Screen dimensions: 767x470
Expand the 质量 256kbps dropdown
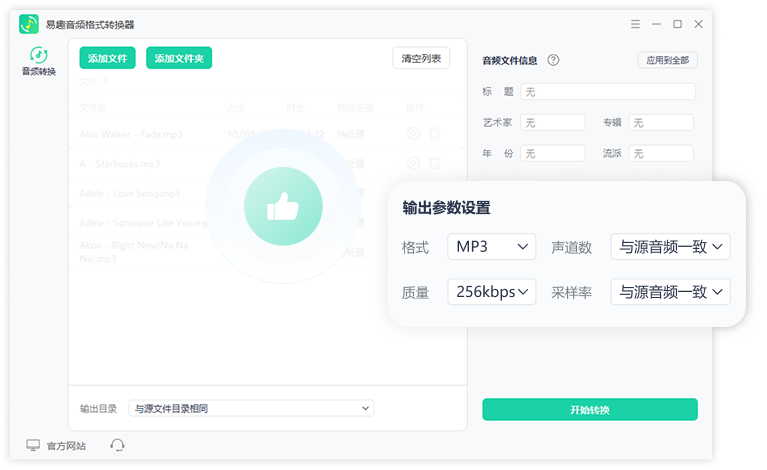tap(492, 292)
